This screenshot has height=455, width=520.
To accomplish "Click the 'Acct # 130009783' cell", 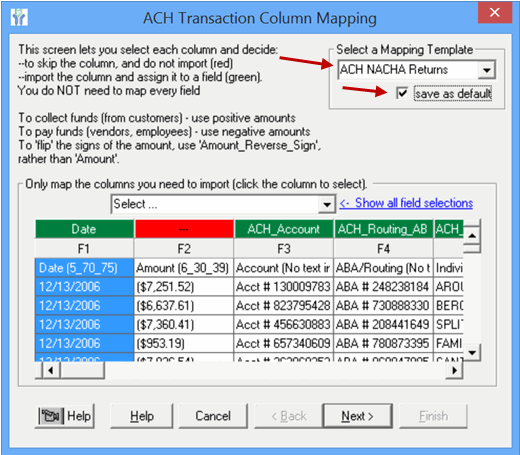I will [284, 287].
